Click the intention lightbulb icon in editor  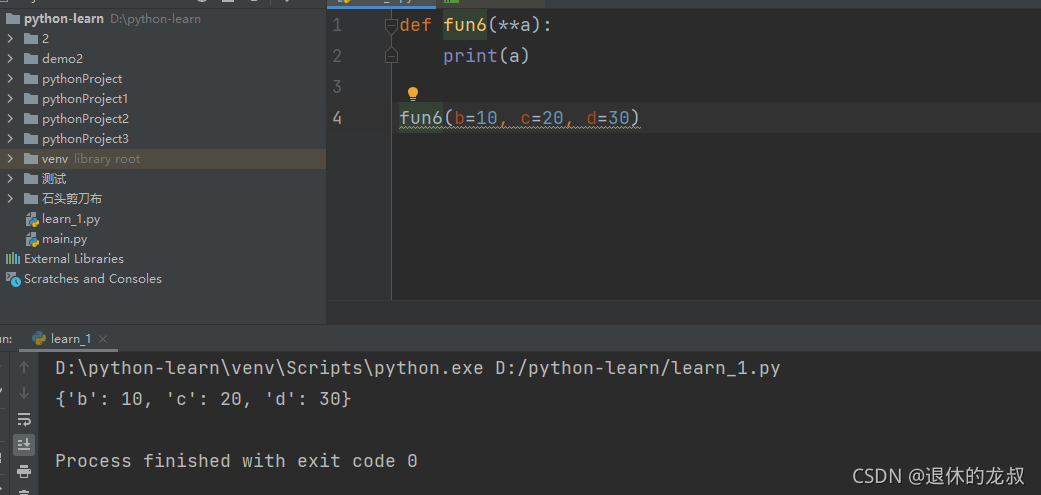coord(412,94)
